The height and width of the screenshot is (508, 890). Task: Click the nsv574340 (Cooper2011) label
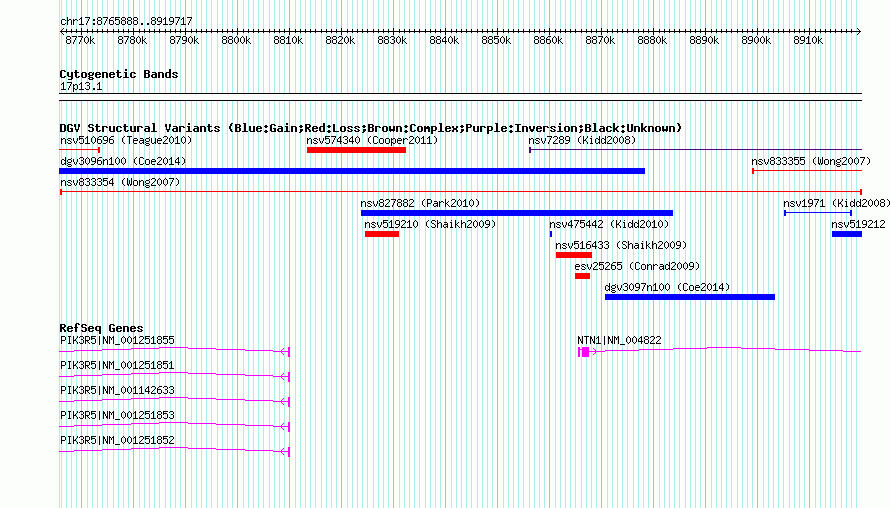(372, 140)
